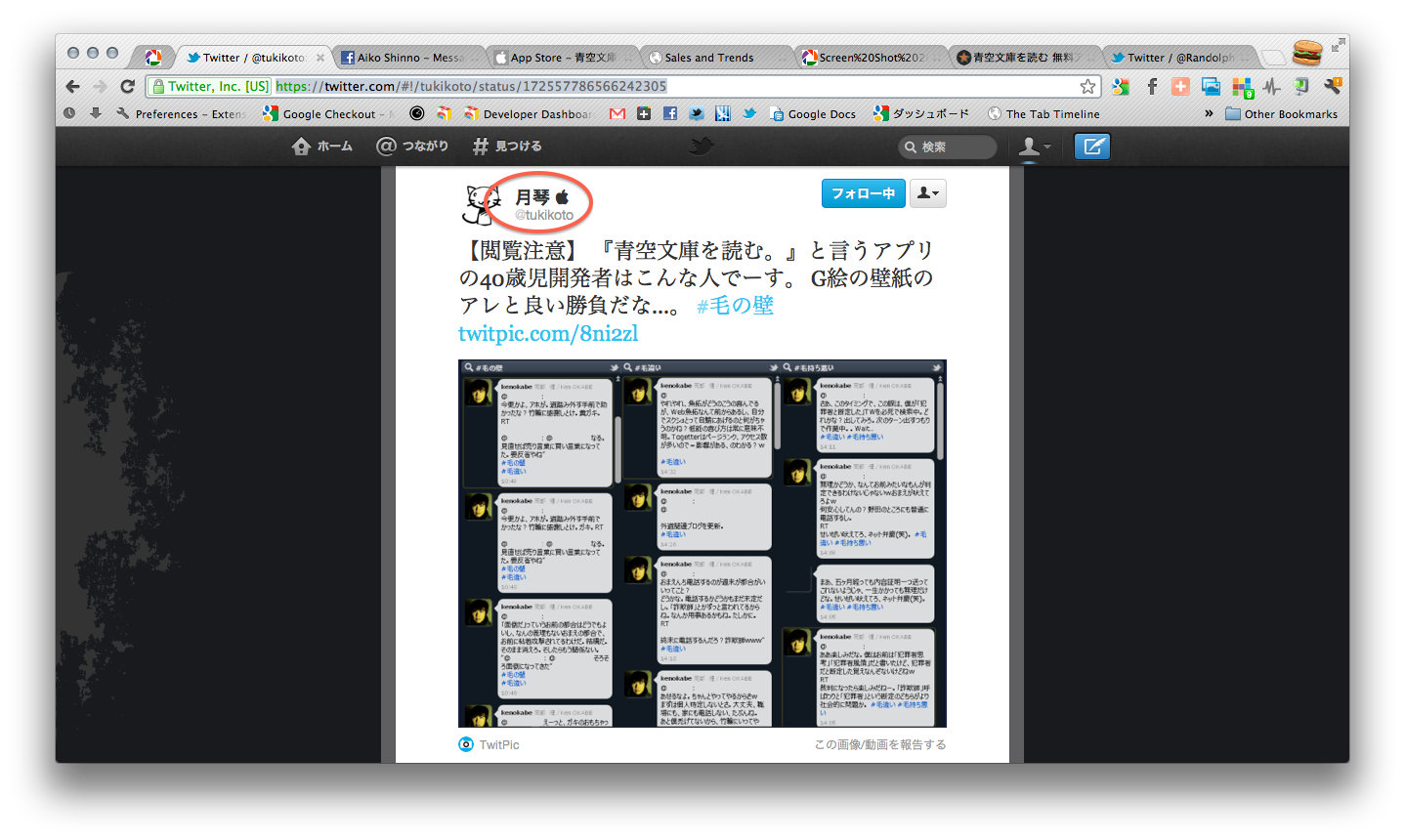
Task: Click the Twitter bird bookmark beside Google Docs
Action: pyautogui.click(x=749, y=113)
